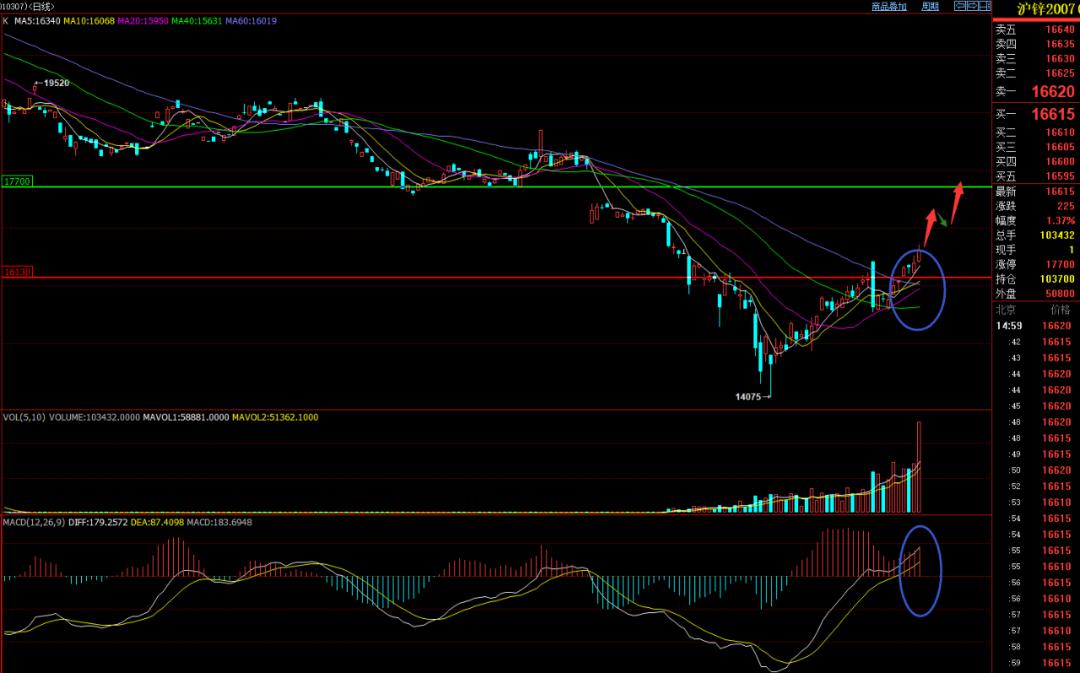1080x673 pixels.
Task: Click the 14075 low price marker
Action: [750, 397]
